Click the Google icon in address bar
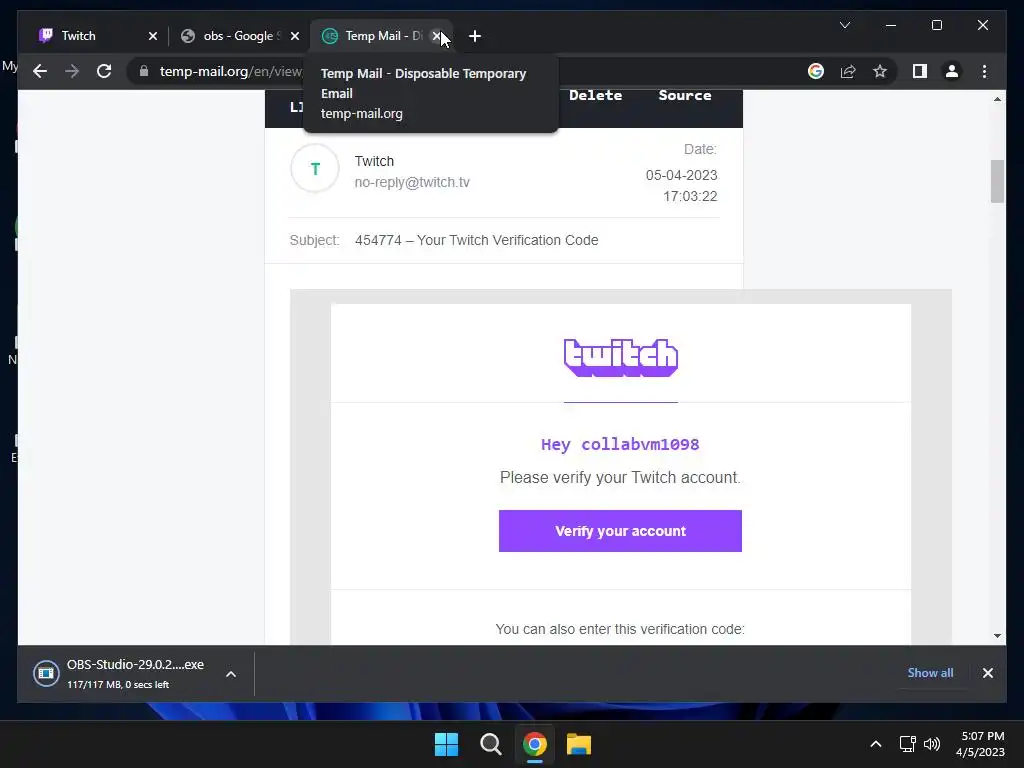Screen dimensions: 1024x768 coord(816,71)
